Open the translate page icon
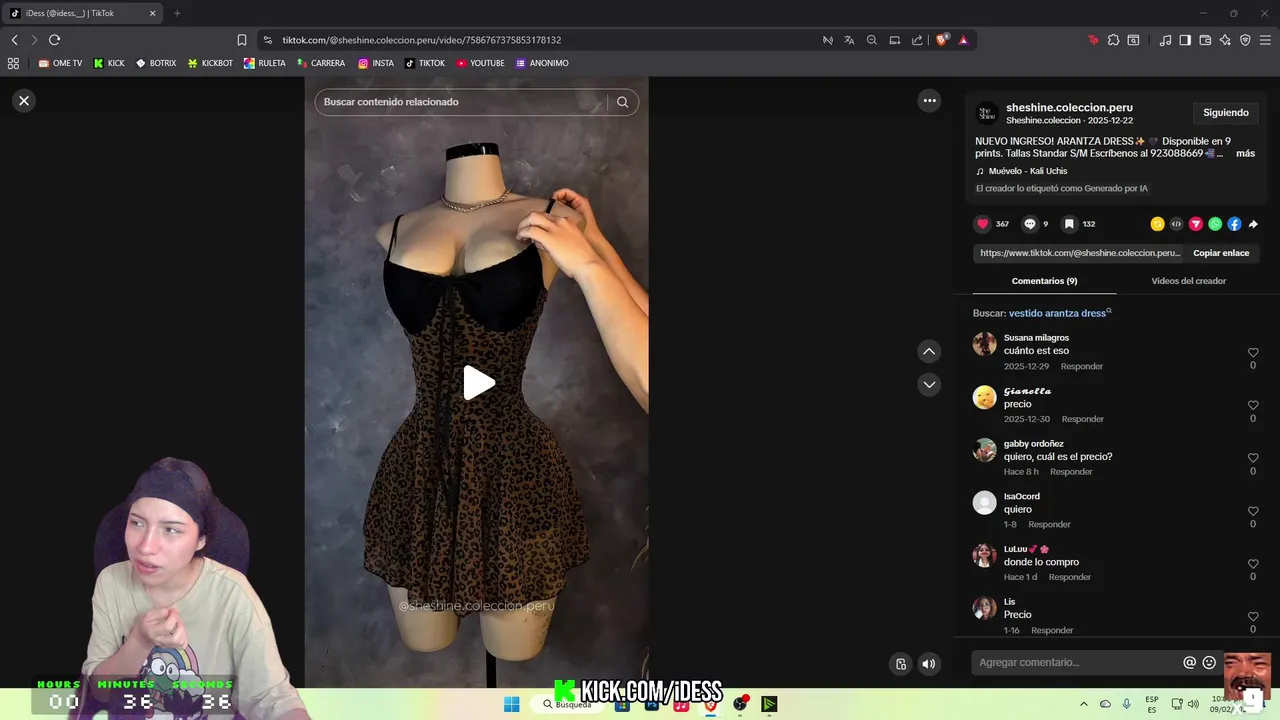This screenshot has height=720, width=1280. [x=849, y=40]
